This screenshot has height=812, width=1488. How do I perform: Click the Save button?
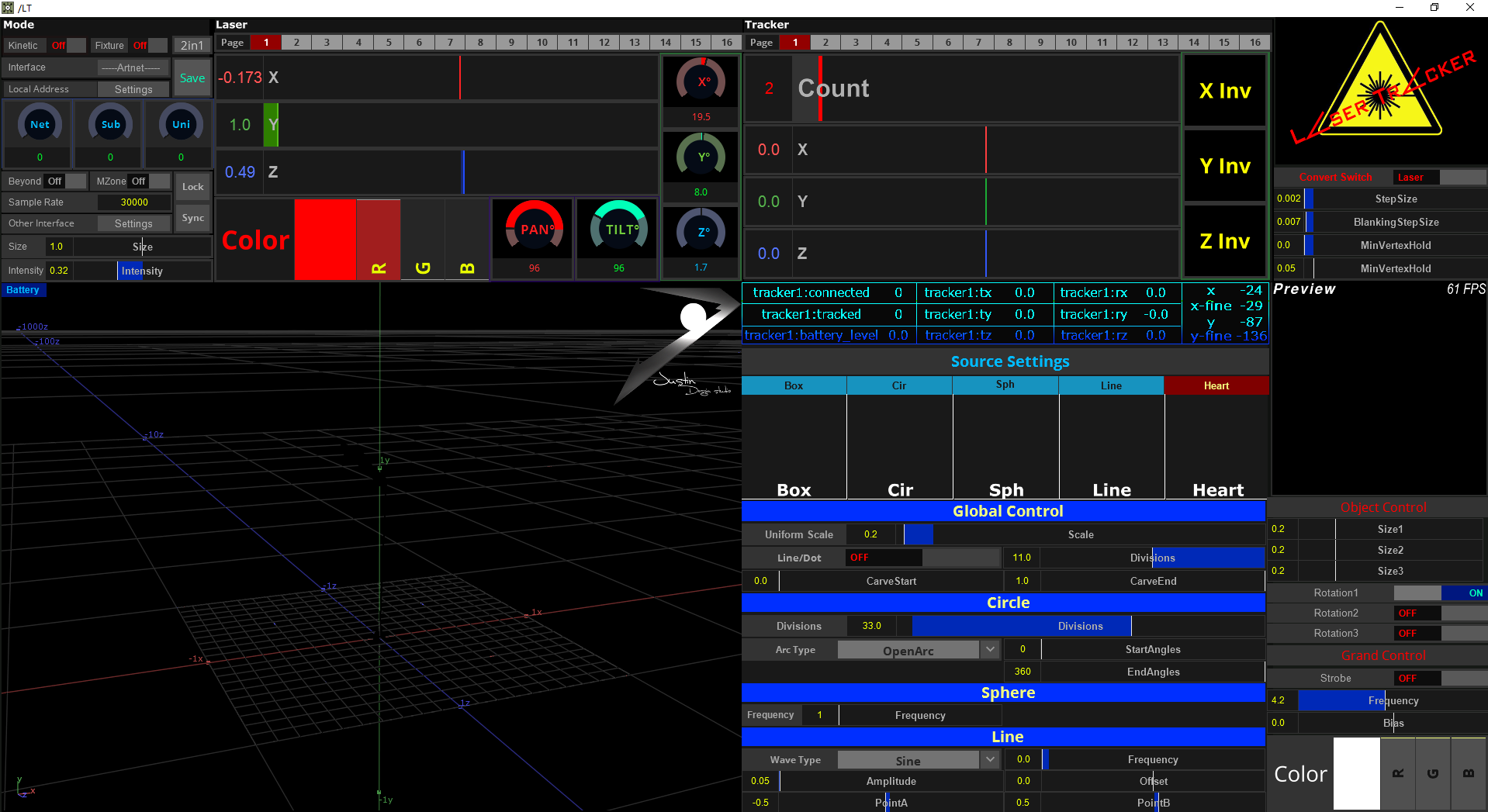click(192, 78)
